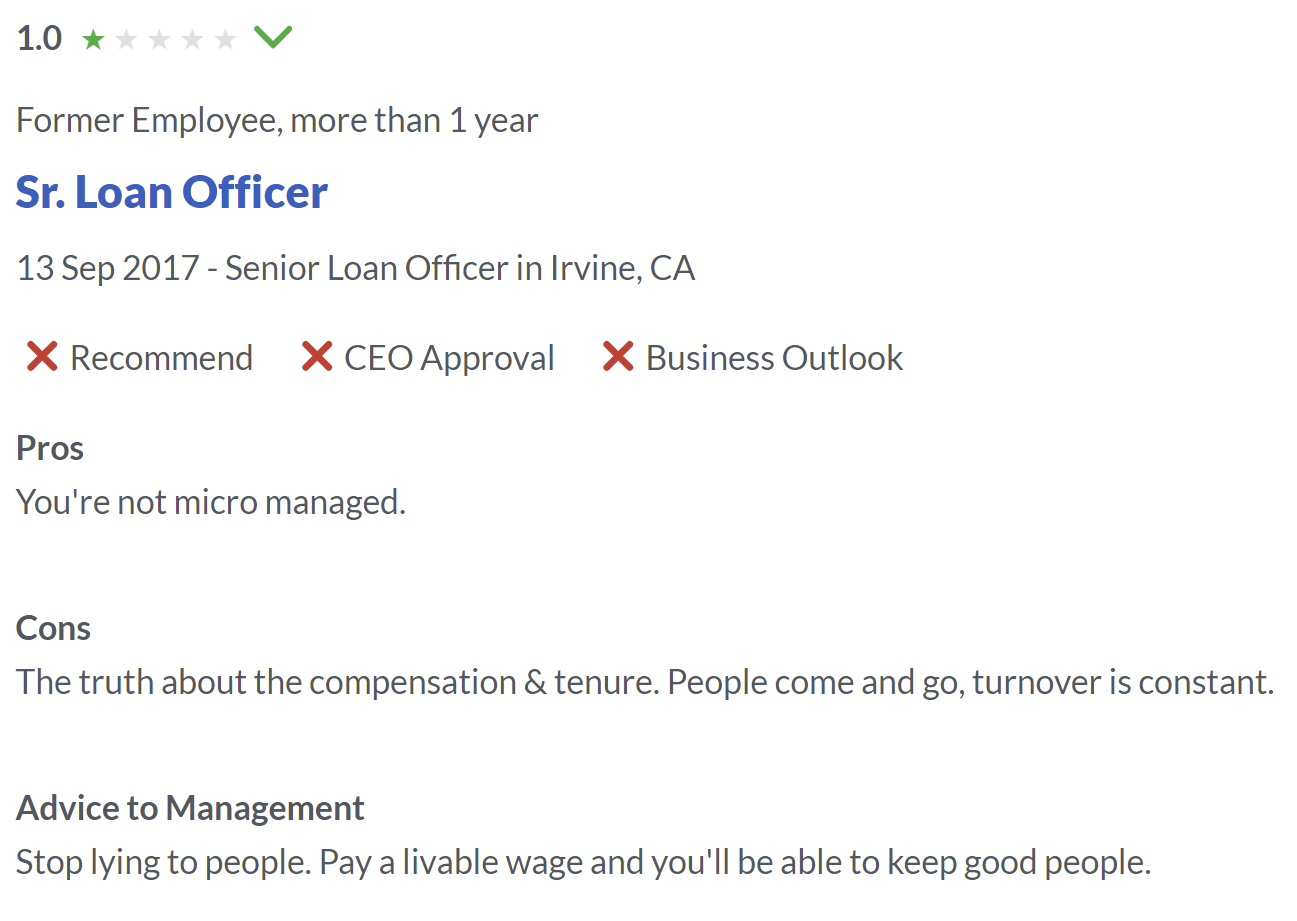1297x921 pixels.
Task: Click the fourth gray rating star
Action: (x=192, y=39)
